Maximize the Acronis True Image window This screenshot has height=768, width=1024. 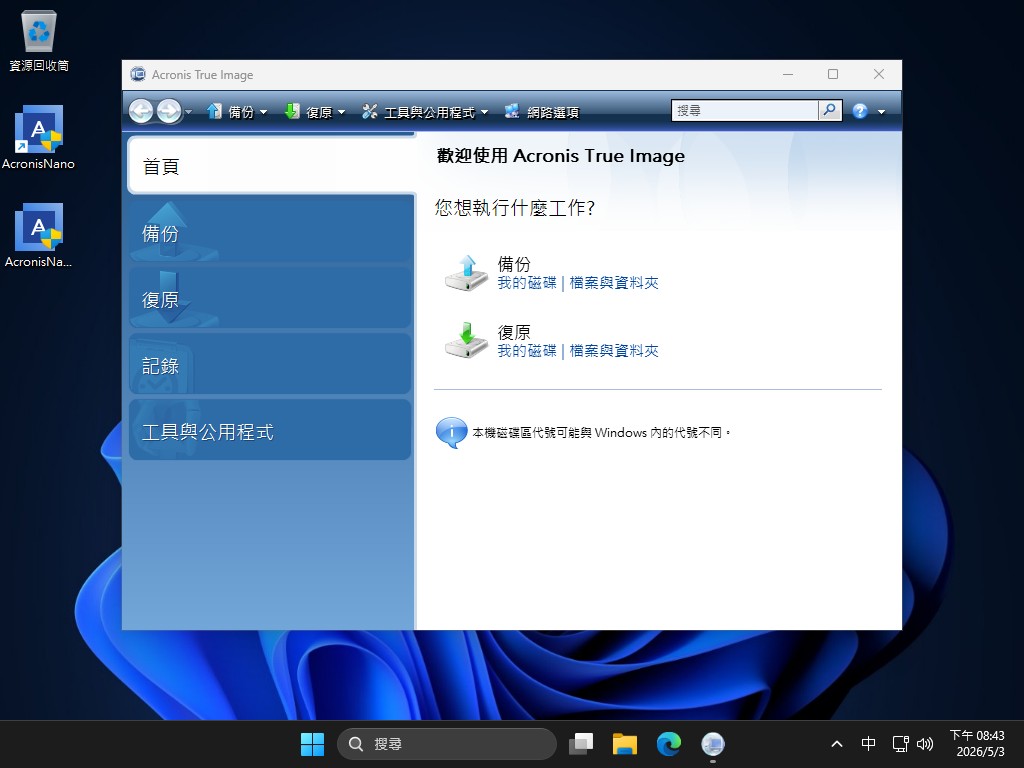point(833,74)
